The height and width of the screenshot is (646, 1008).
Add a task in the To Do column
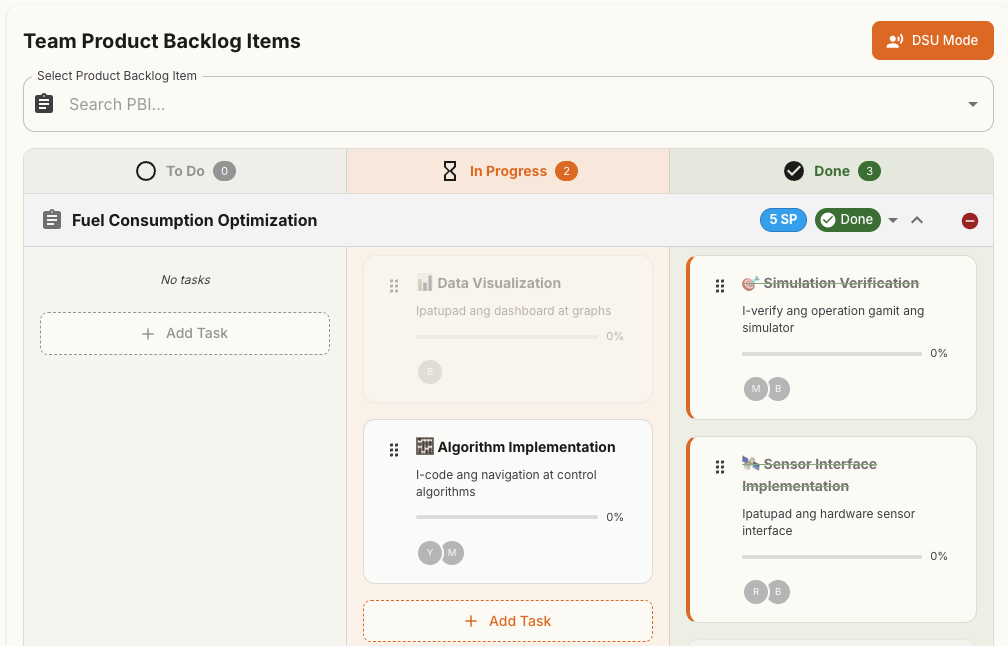pyautogui.click(x=185, y=333)
